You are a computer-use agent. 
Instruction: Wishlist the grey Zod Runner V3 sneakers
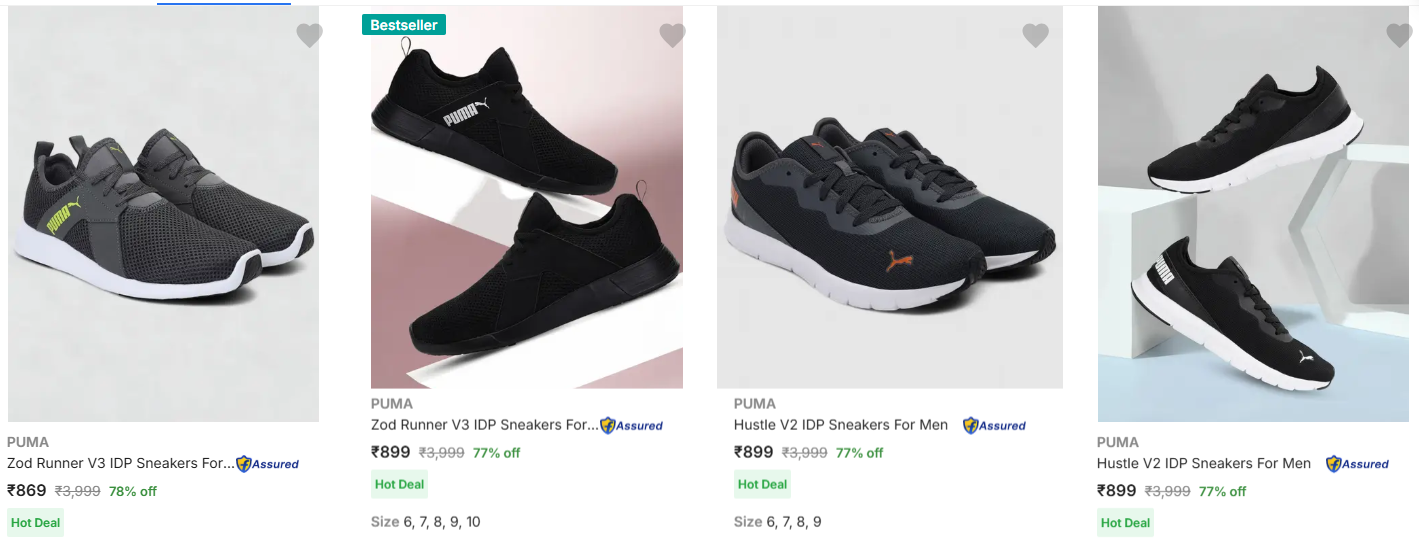pos(309,35)
